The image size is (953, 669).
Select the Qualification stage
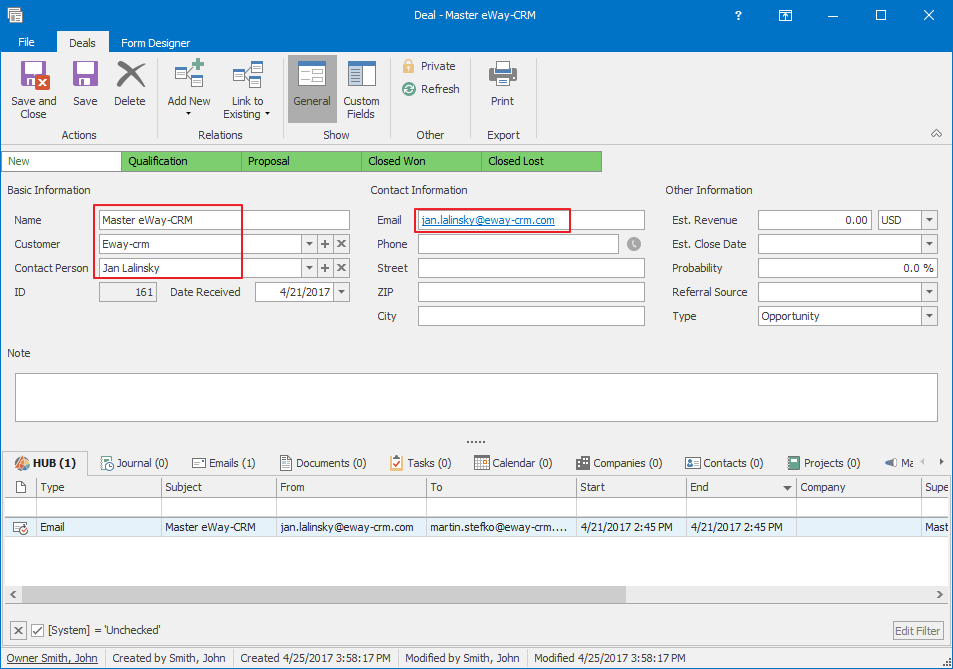pyautogui.click(x=181, y=161)
